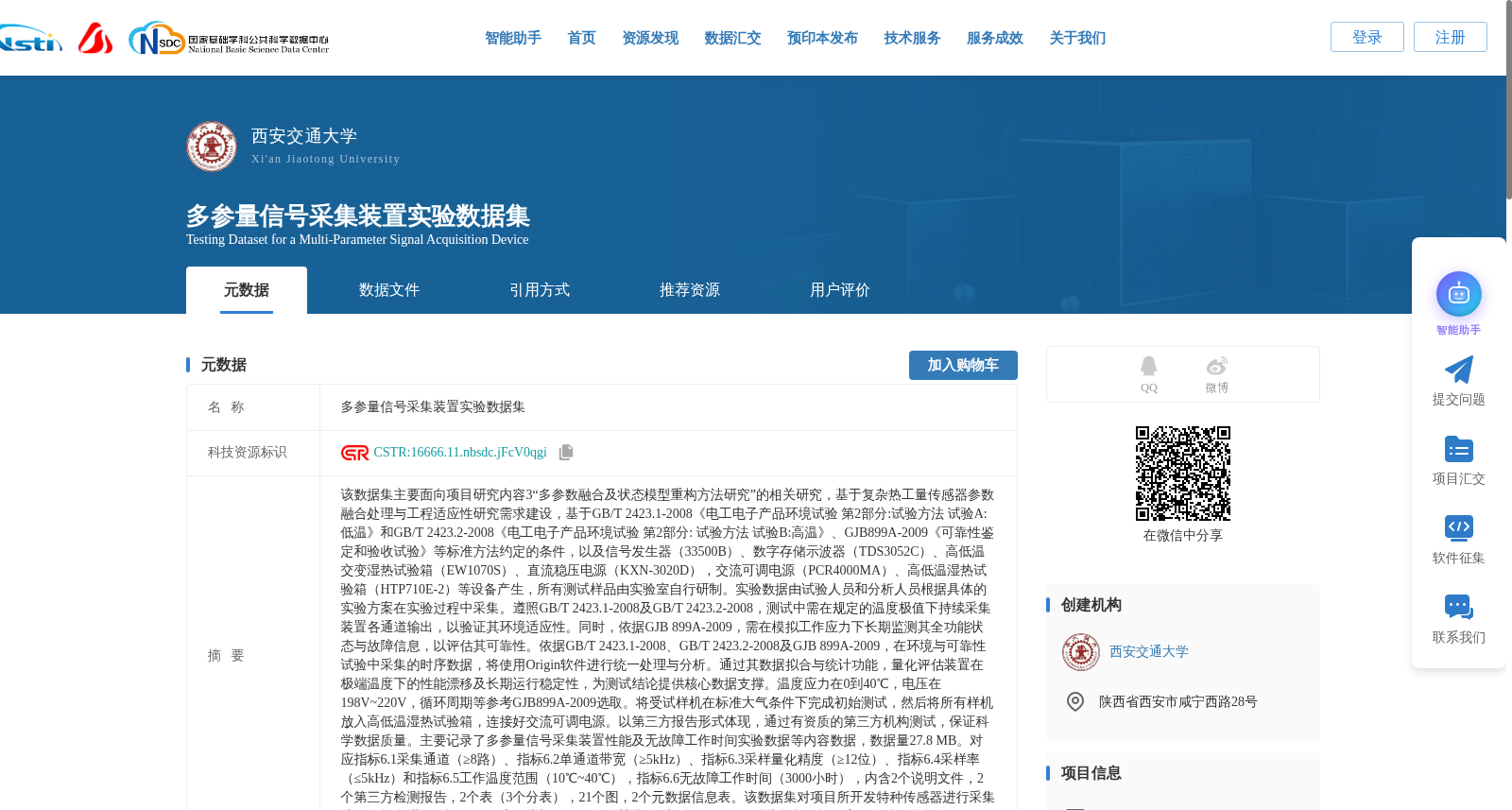Image resolution: width=1512 pixels, height=810 pixels.
Task: Click 联系我们 chat bubble icon
Action: coord(1458,607)
